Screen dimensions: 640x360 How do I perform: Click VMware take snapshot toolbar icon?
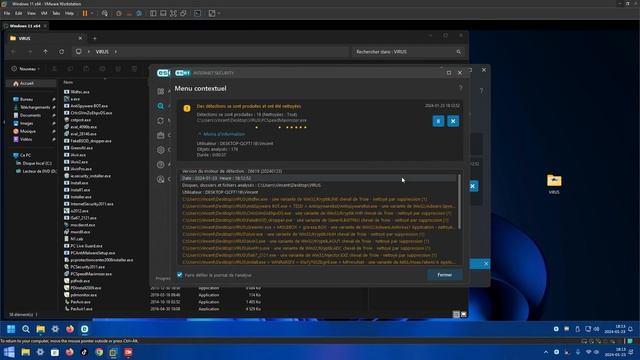(119, 13)
